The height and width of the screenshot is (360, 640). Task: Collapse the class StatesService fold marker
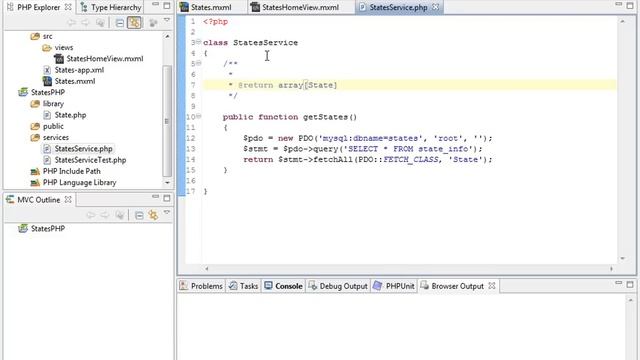tap(199, 42)
